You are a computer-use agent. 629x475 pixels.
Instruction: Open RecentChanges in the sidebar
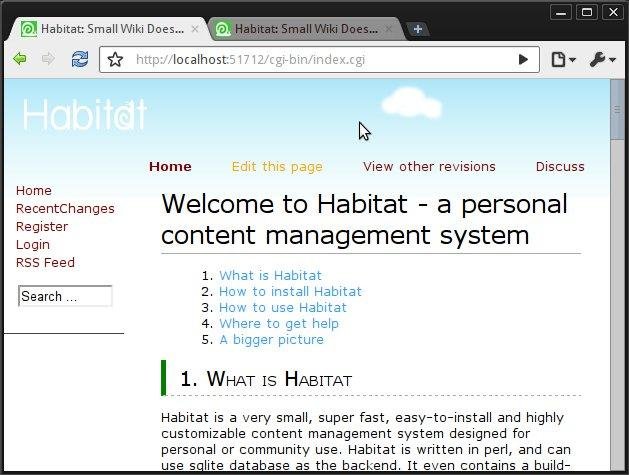(x=65, y=209)
